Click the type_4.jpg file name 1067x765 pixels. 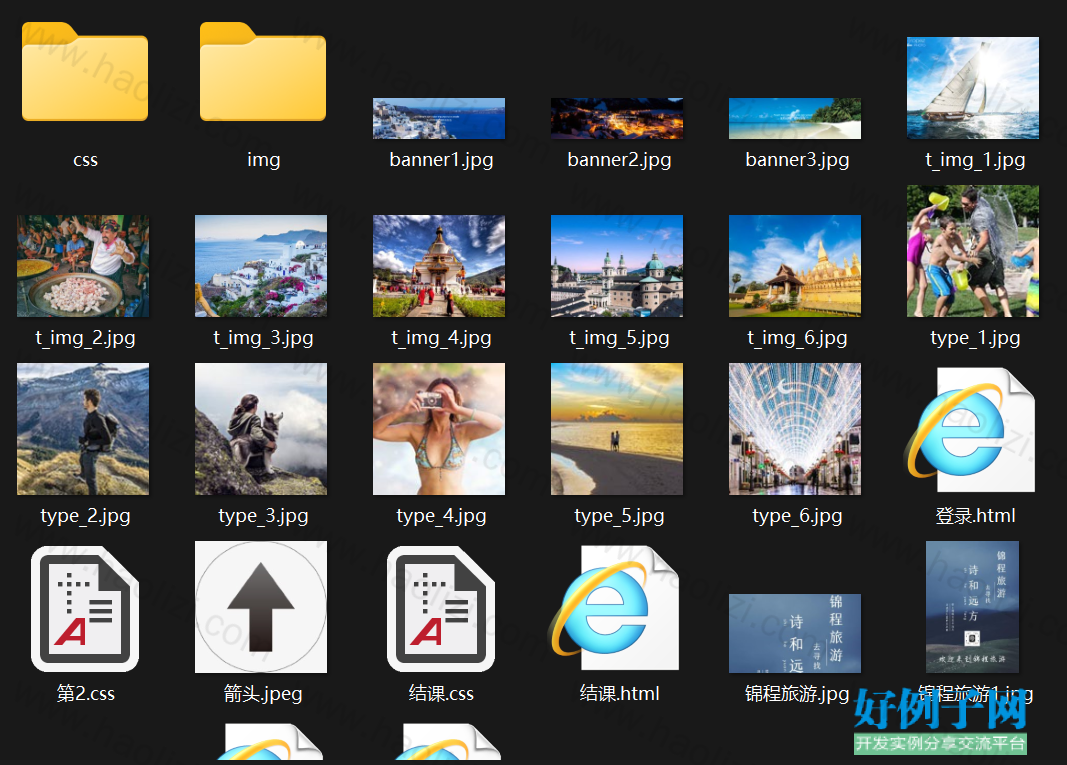click(x=441, y=517)
